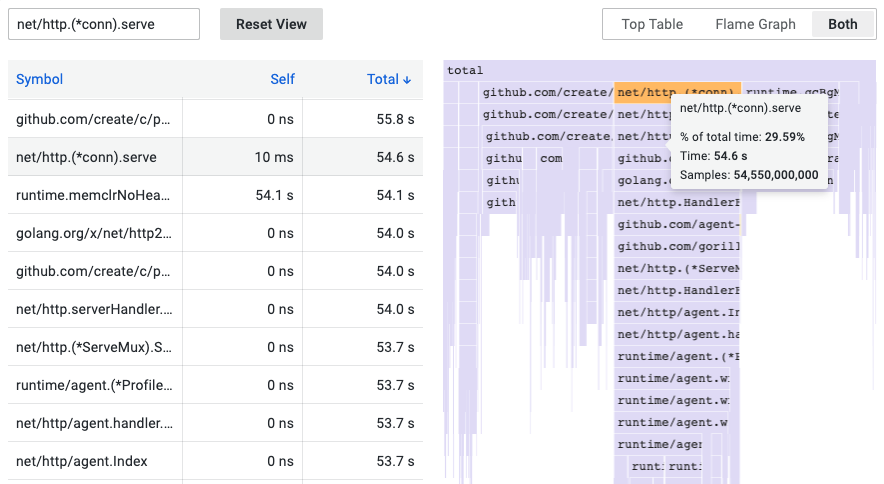Select the net/http/agent.Index table row
884x484 pixels.
click(215, 461)
